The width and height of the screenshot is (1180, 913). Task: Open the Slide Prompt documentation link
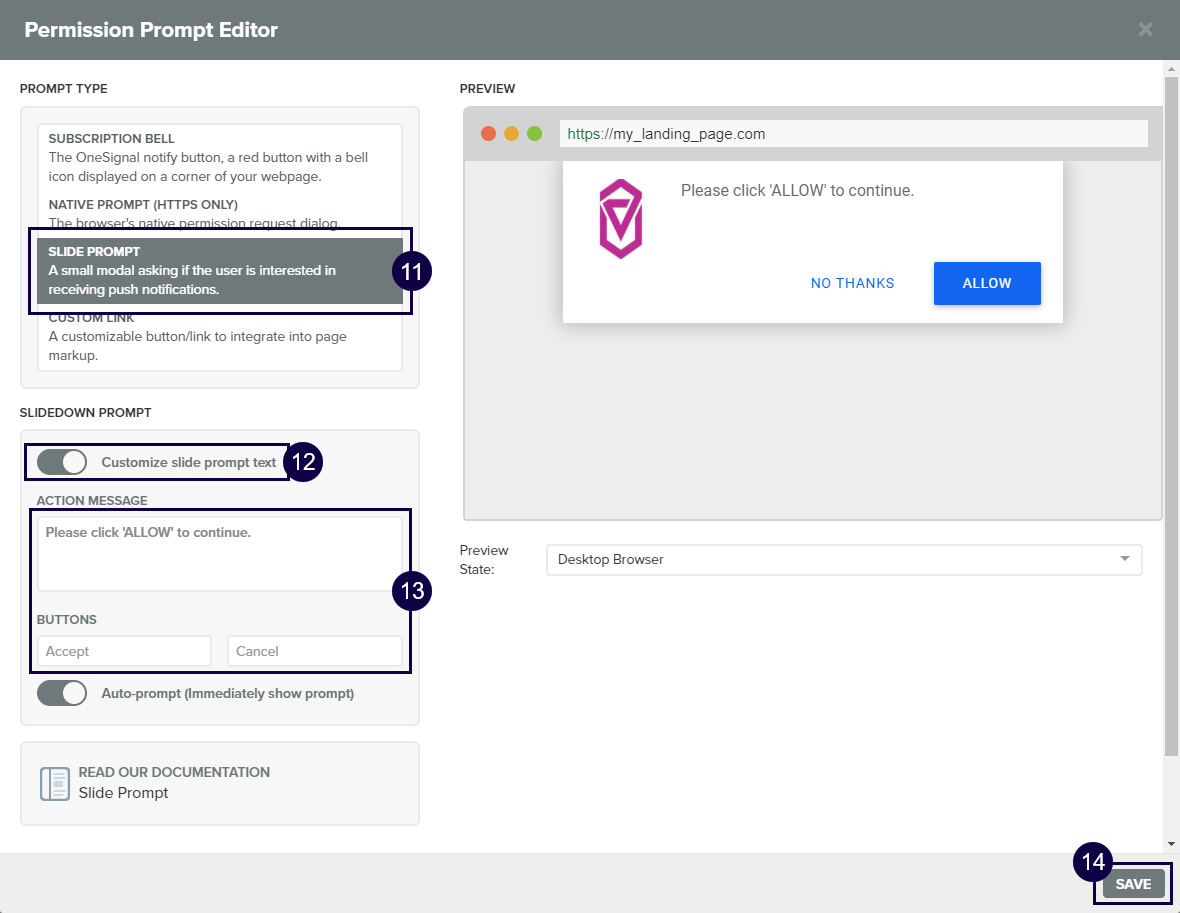pyautogui.click(x=124, y=793)
